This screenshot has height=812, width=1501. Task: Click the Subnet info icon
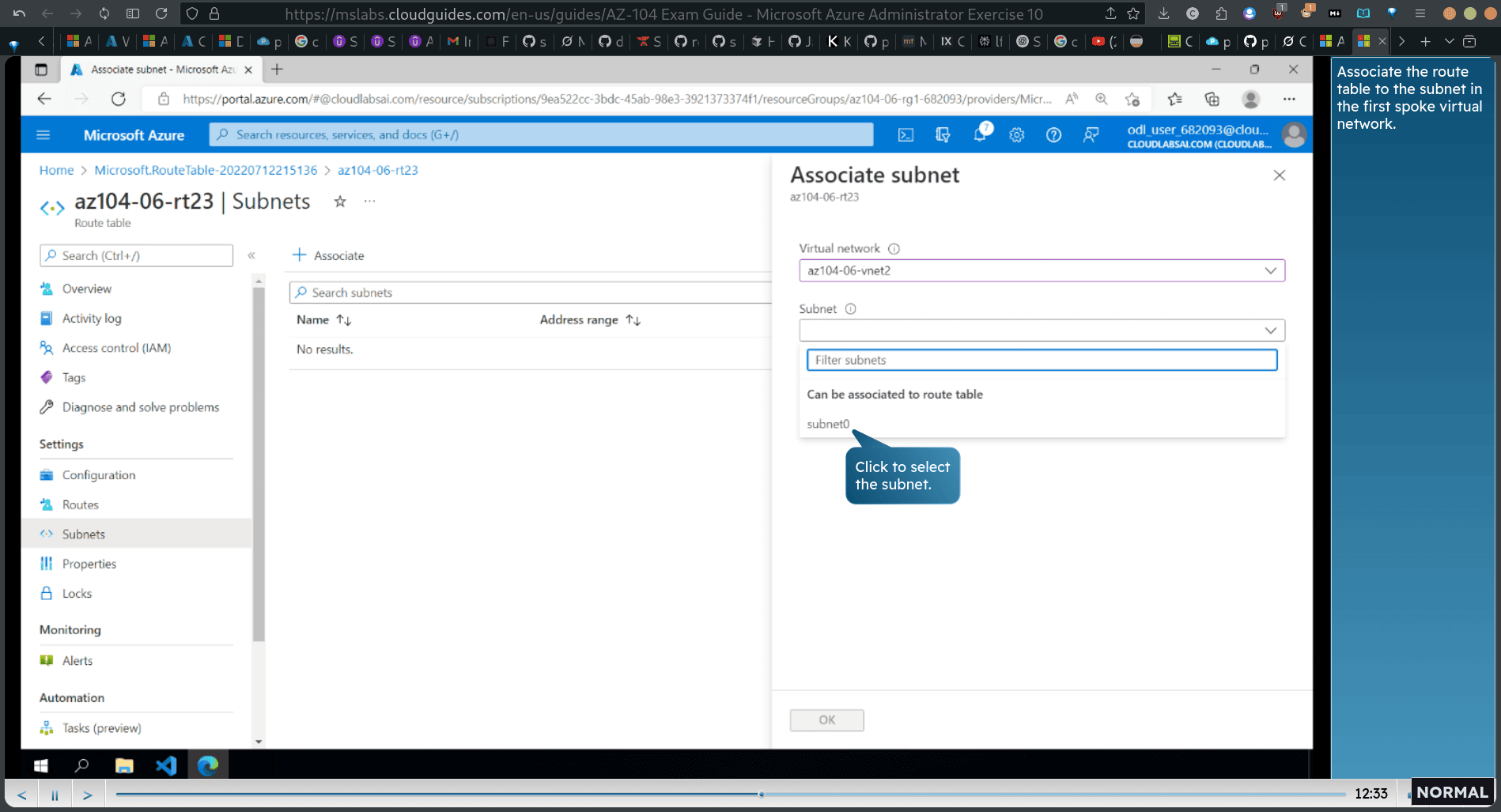coord(851,309)
